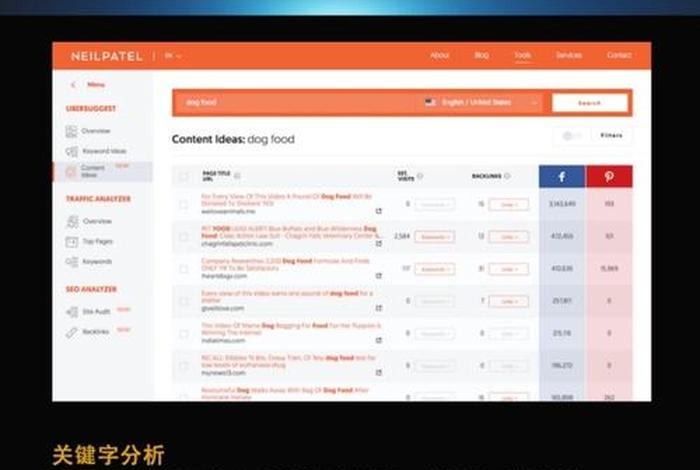This screenshot has width=700, height=470.
Task: Expand Links dropdown in 'Every view of this video' row
Action: [509, 301]
